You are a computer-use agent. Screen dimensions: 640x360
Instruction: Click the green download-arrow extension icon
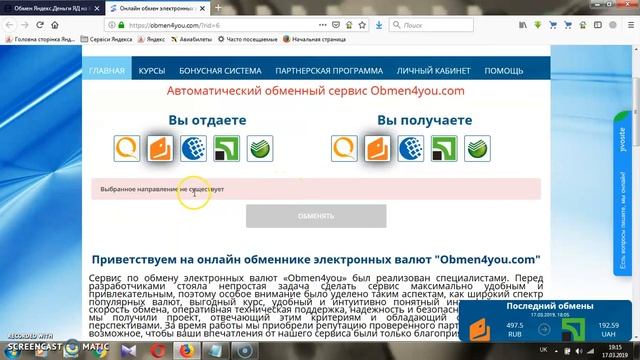[538, 25]
